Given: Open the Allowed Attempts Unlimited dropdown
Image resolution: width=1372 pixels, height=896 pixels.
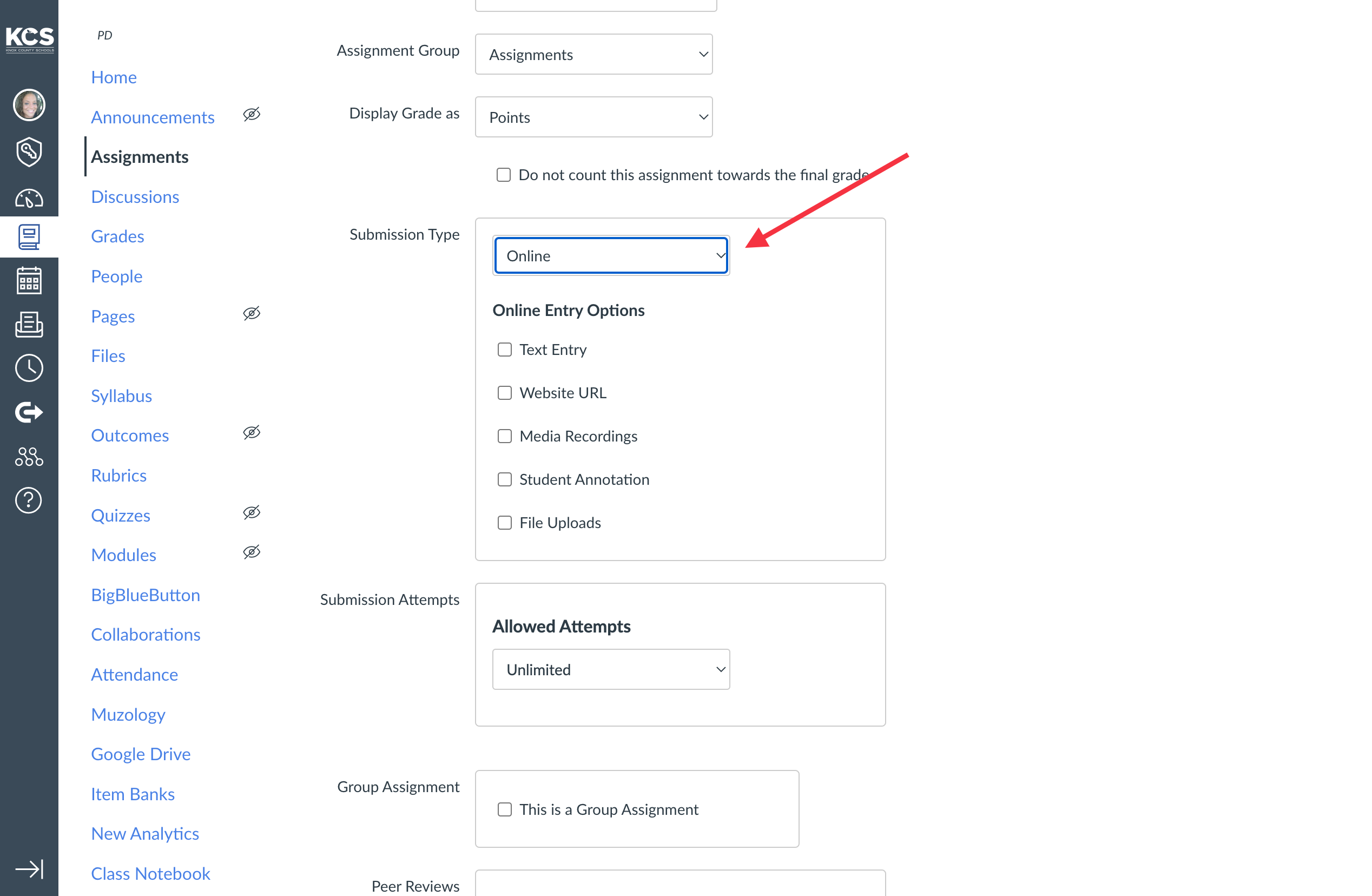Looking at the screenshot, I should coord(611,669).
